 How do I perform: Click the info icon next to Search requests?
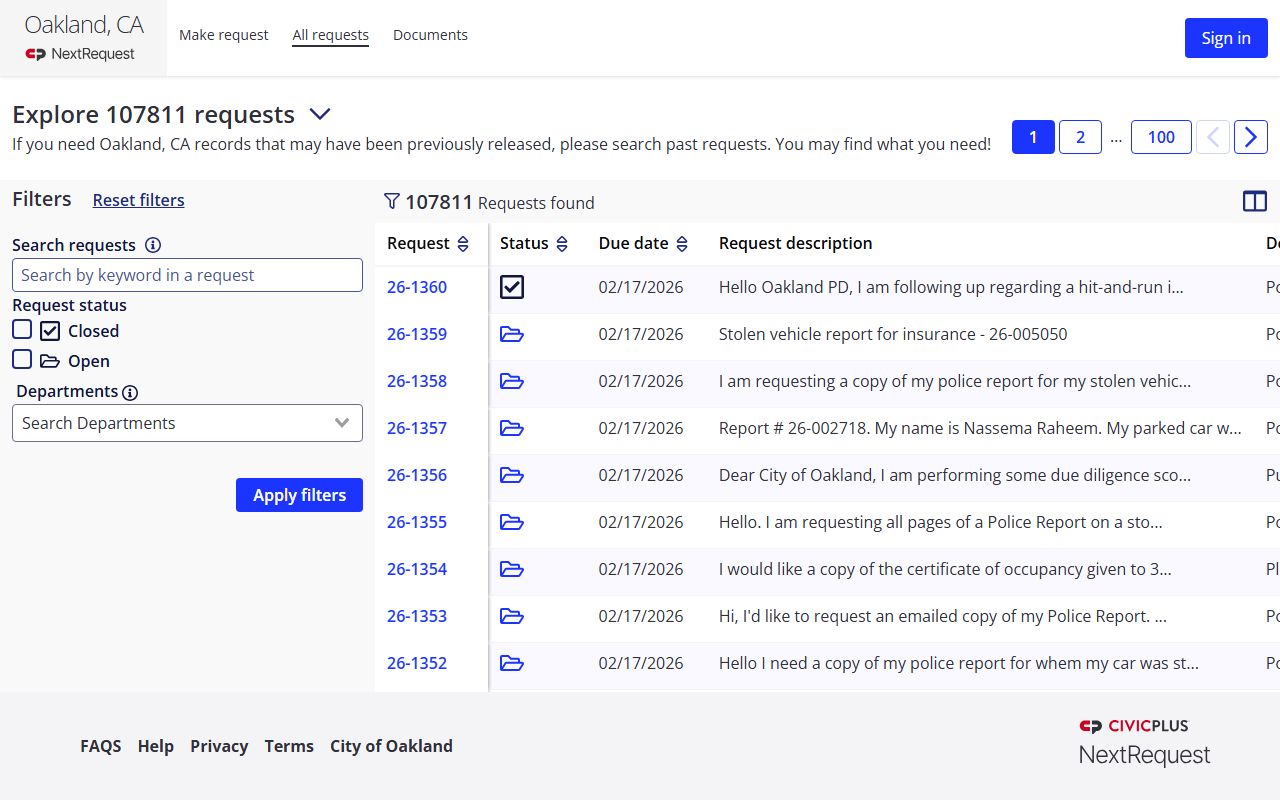point(153,245)
